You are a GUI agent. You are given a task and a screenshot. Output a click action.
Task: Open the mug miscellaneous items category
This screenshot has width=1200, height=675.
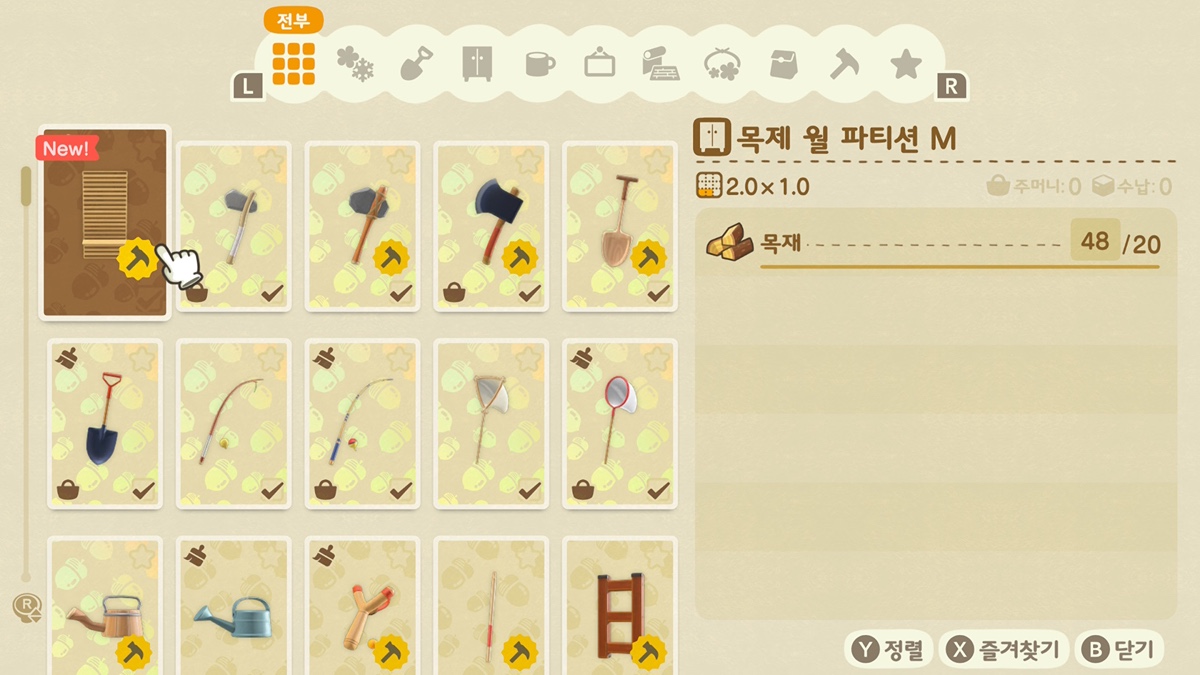coord(539,64)
